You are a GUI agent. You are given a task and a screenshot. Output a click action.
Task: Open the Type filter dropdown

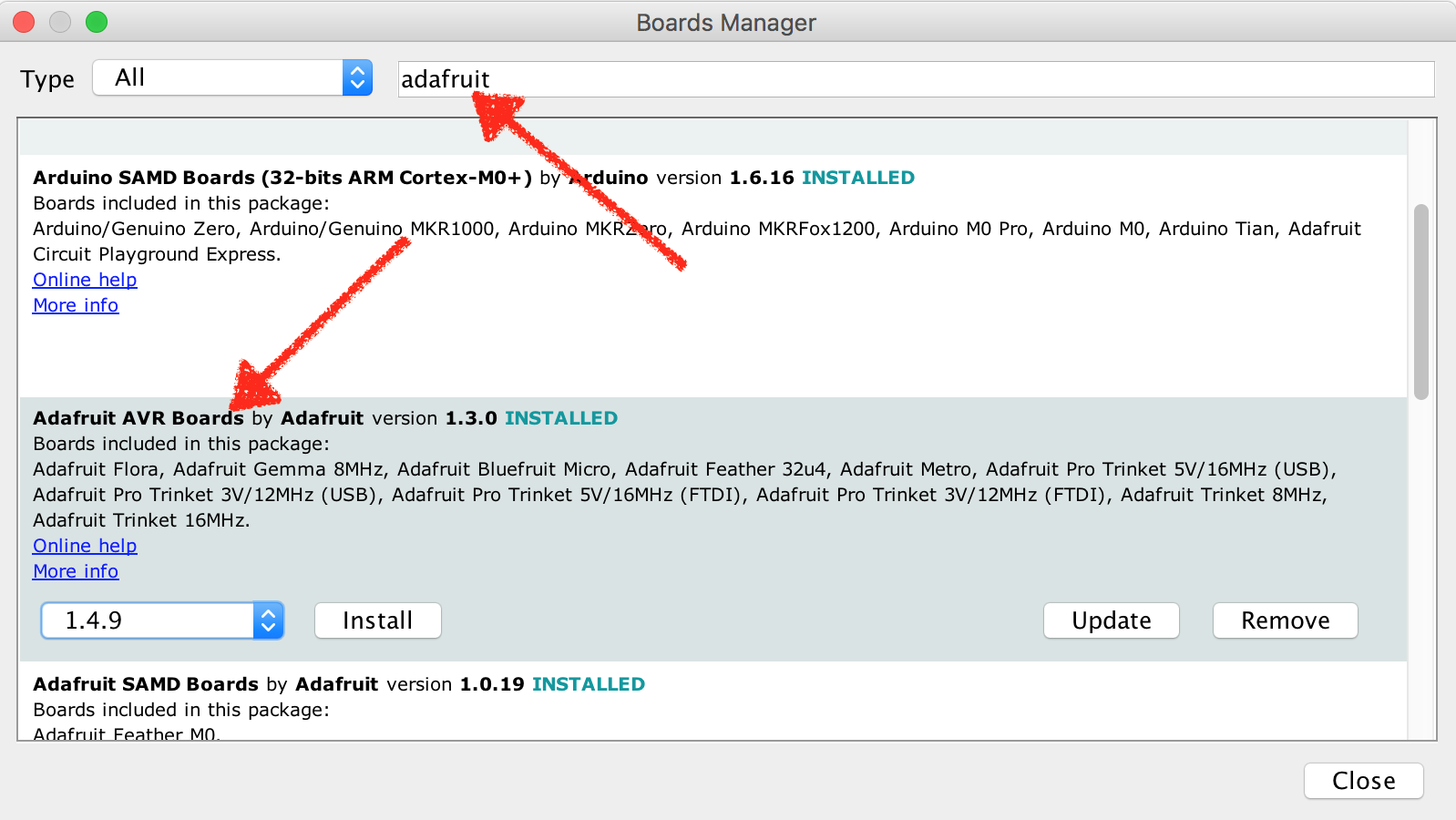coord(232,77)
